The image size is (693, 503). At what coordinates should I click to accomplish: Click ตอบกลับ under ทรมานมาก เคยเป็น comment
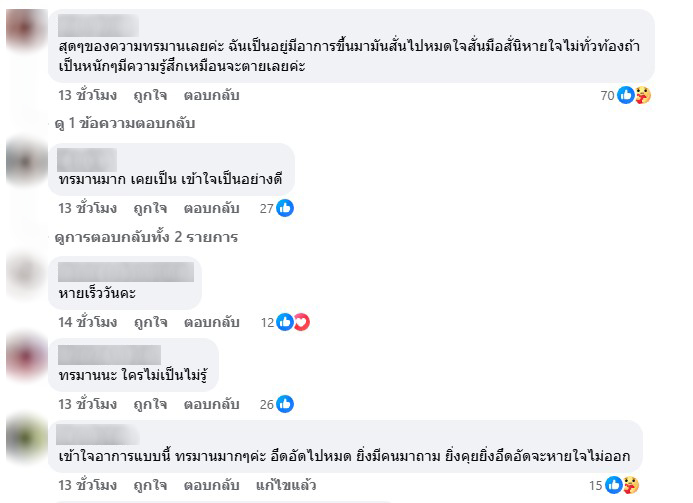[212, 208]
